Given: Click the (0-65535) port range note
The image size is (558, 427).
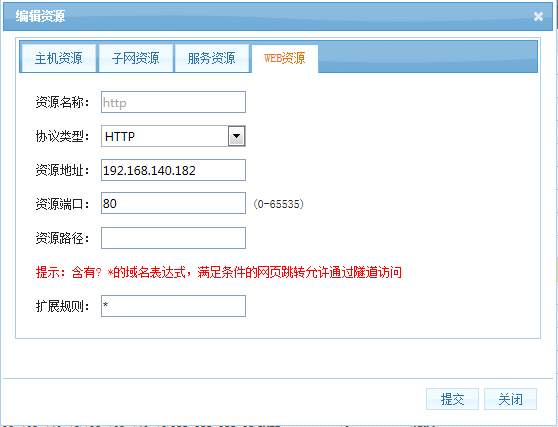Looking at the screenshot, I should [278, 204].
